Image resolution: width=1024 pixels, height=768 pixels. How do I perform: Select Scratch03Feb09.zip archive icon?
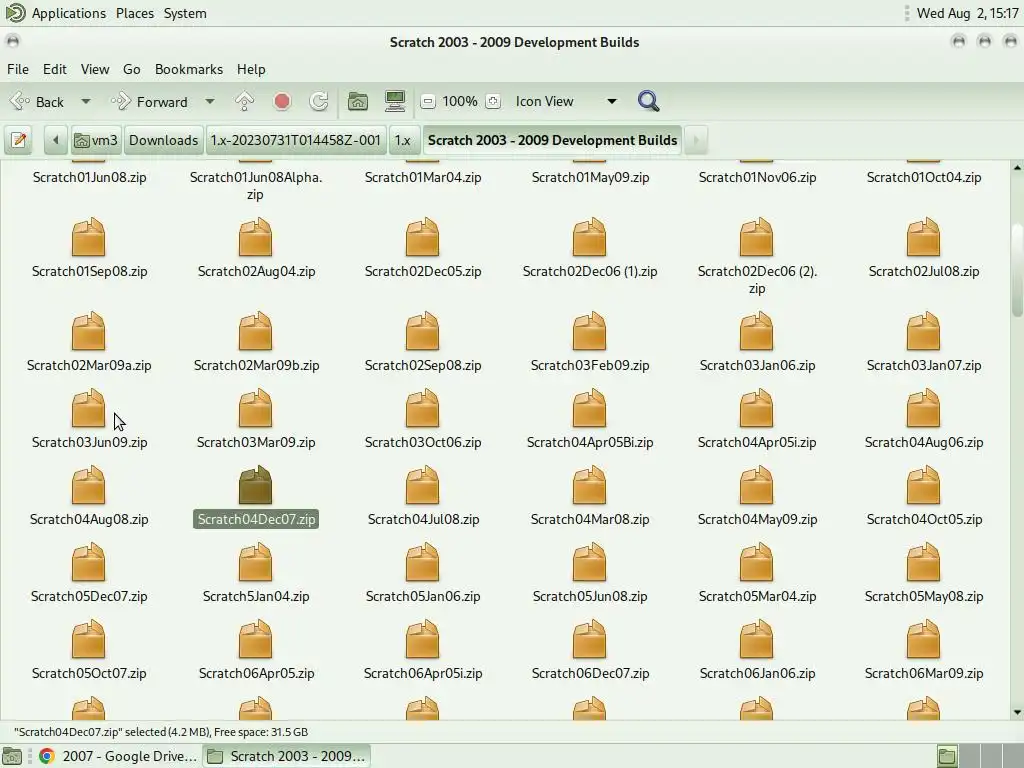click(x=590, y=331)
